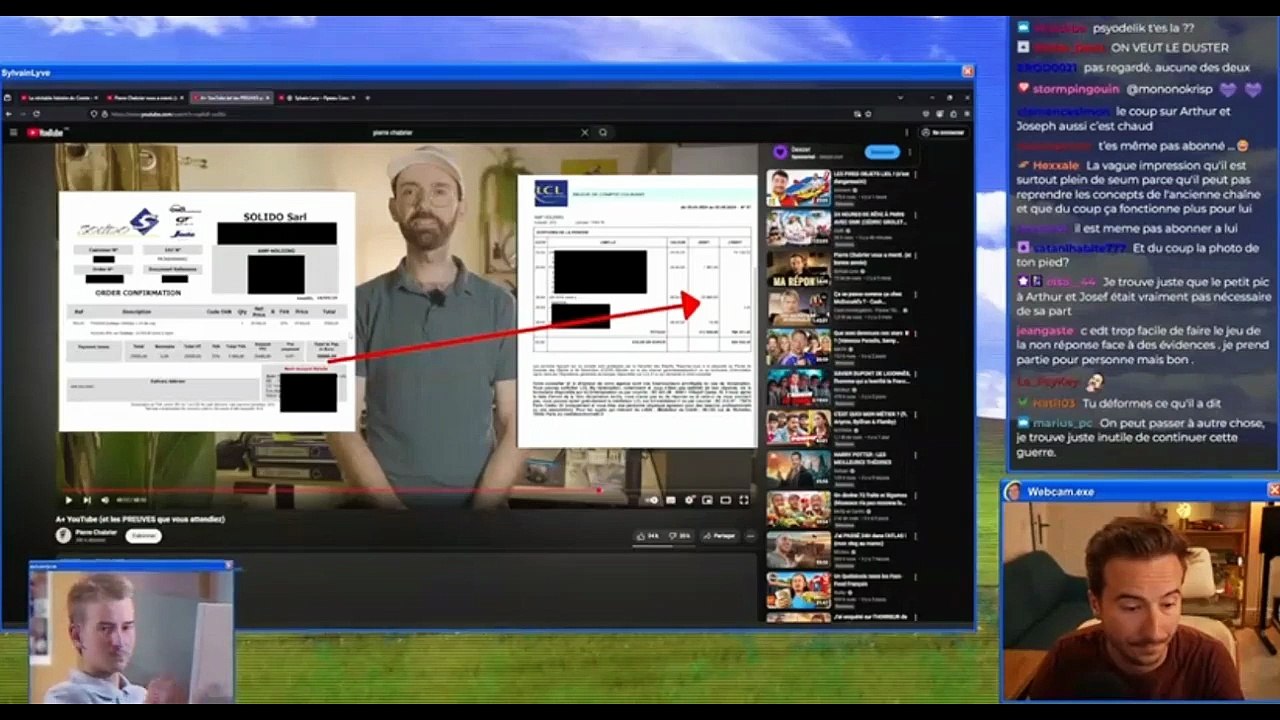Open XAVIER DUPONT DE LIGONNÈS video
The image size is (1280, 720).
coord(798,387)
